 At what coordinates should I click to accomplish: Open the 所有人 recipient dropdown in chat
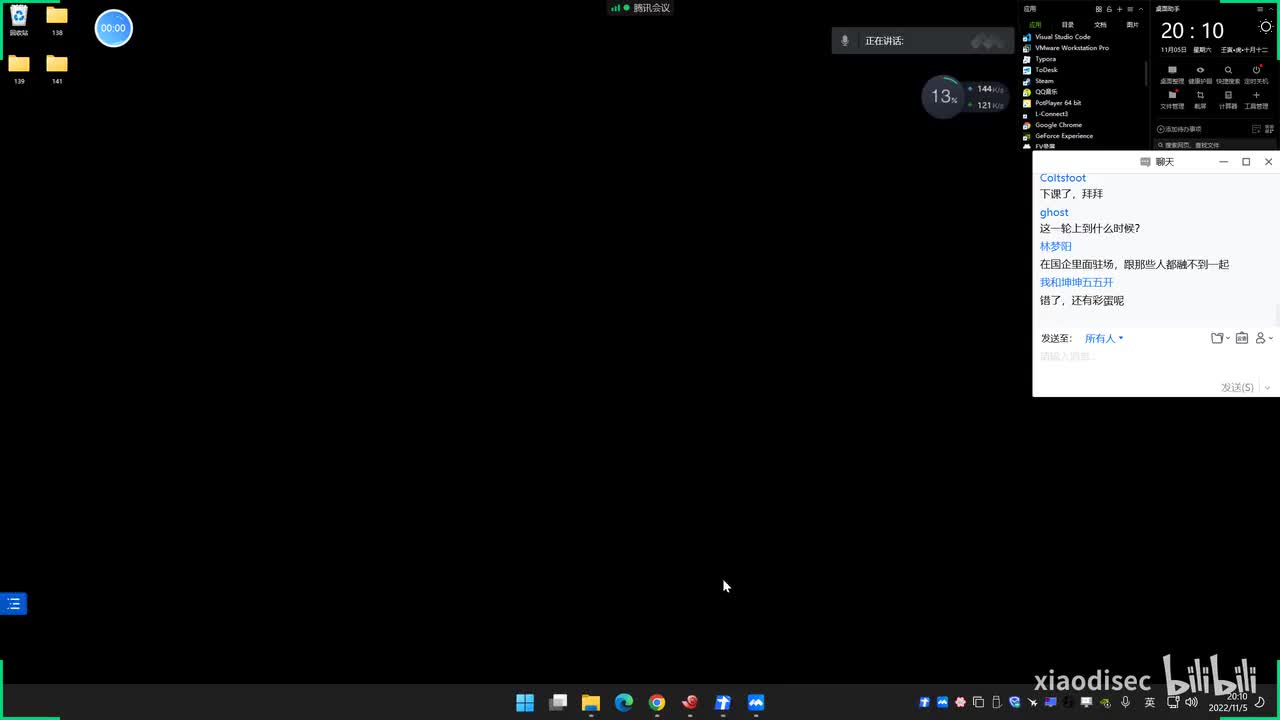(1104, 338)
